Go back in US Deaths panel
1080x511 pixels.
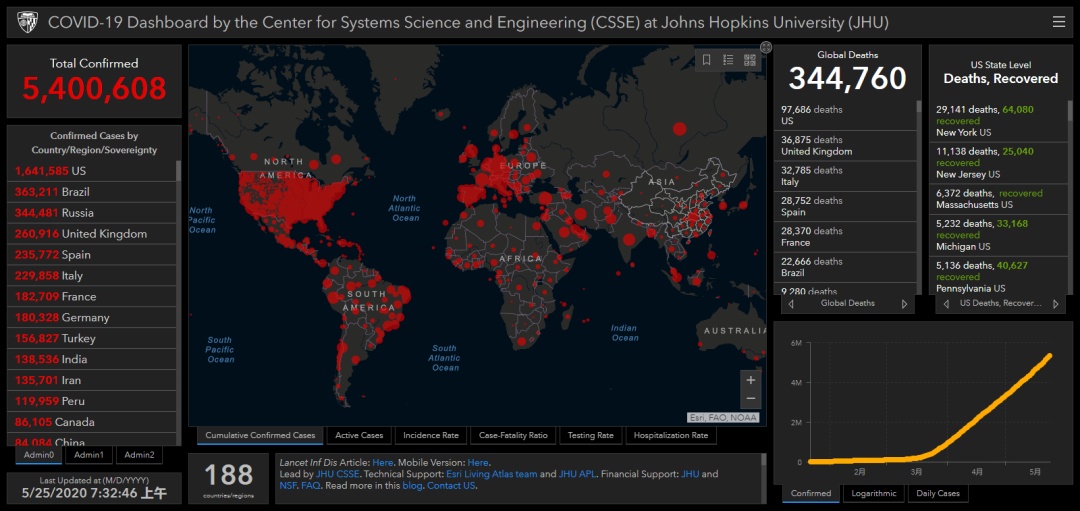click(x=946, y=304)
